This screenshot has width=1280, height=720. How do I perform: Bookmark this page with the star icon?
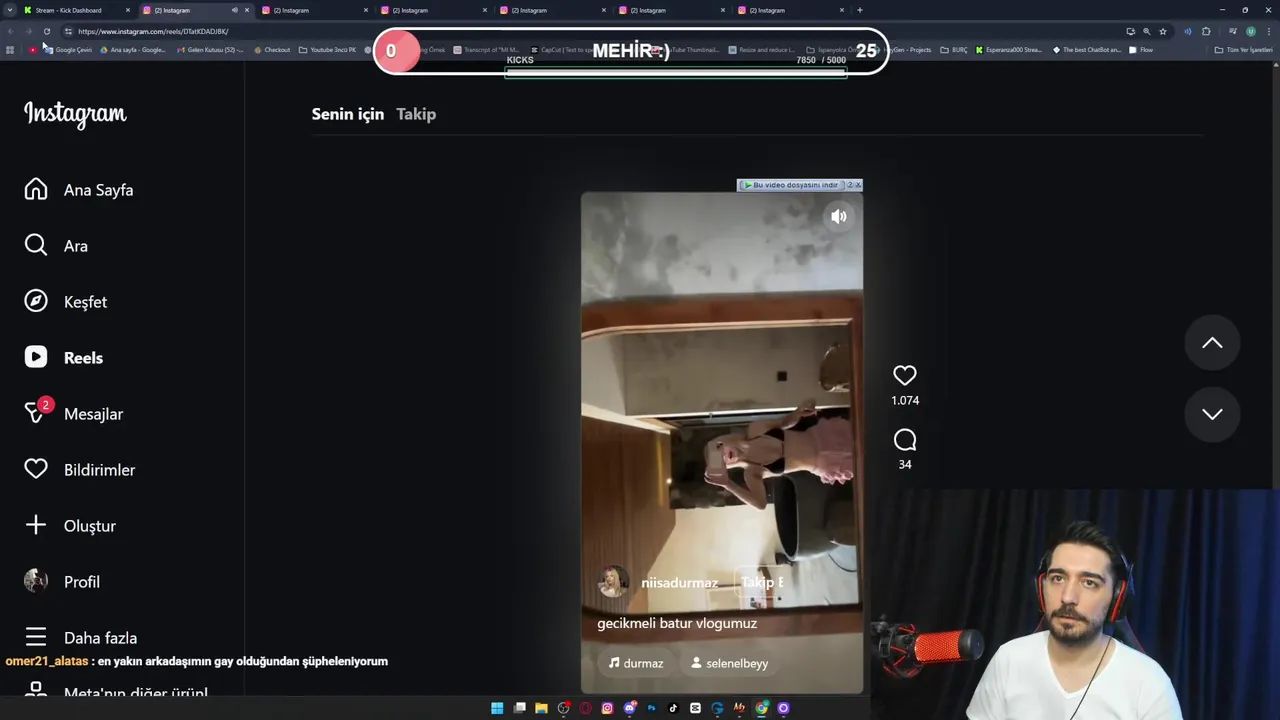click(x=1162, y=31)
